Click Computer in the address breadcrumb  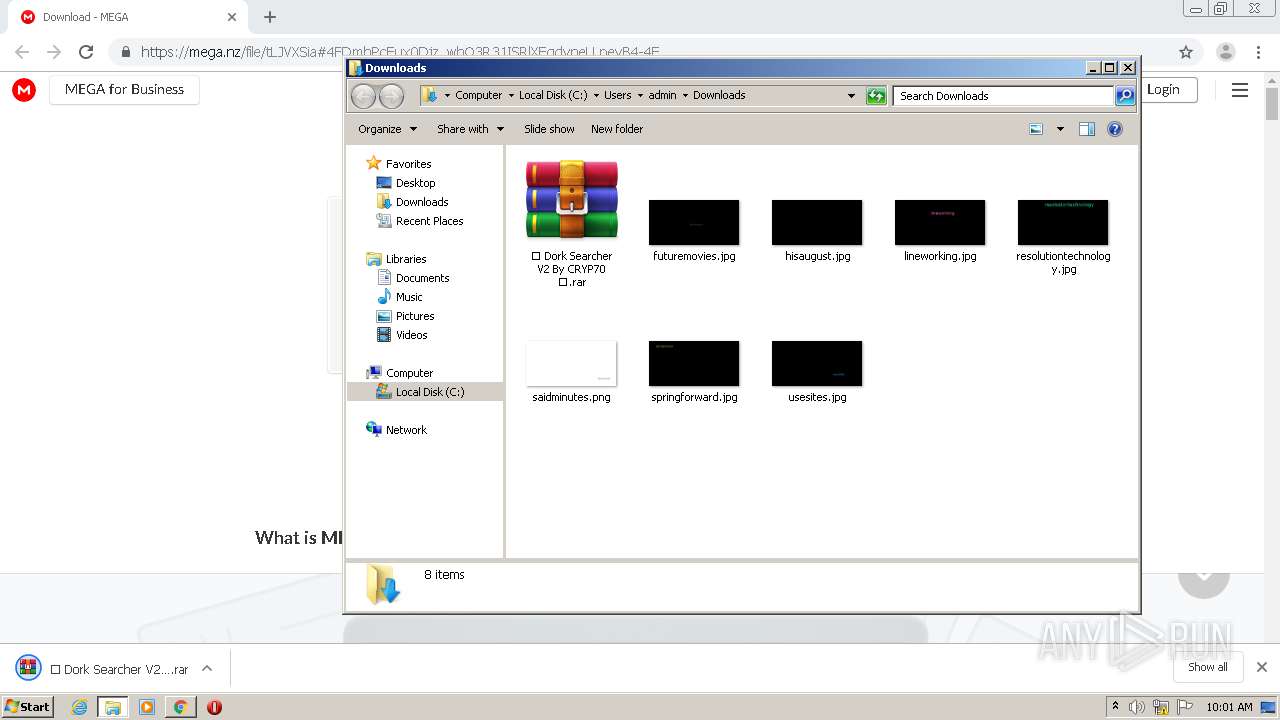click(479, 96)
